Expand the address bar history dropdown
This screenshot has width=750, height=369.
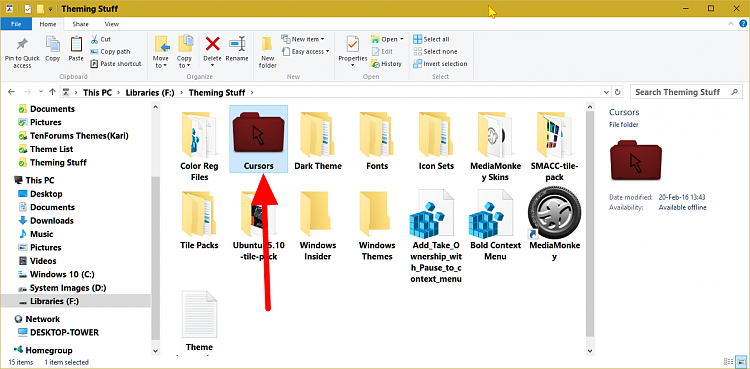tap(607, 92)
